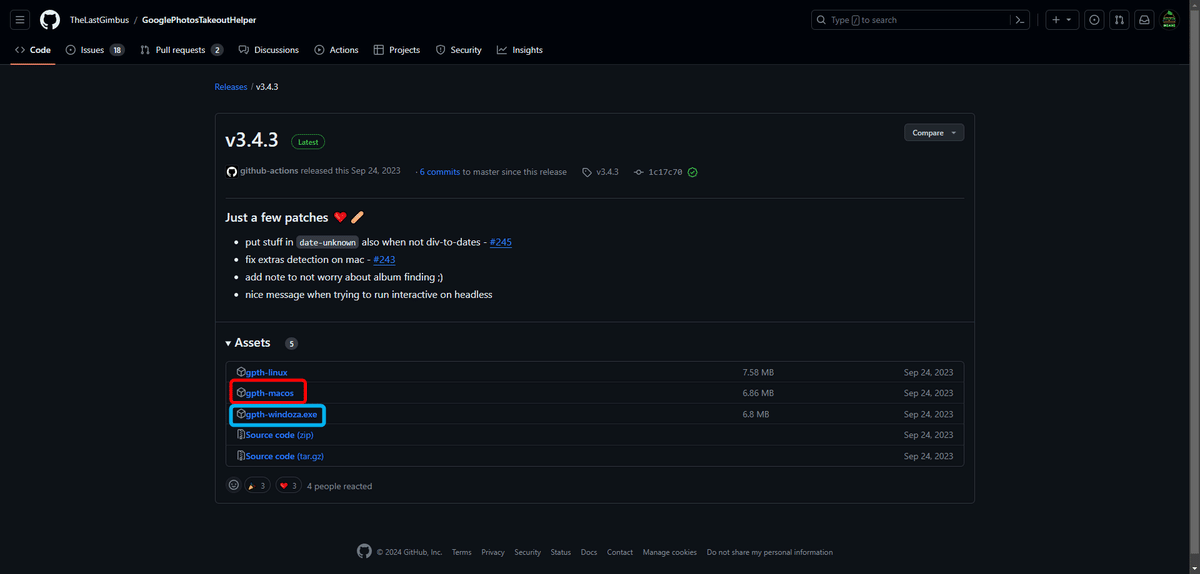
Task: Click the '4 people reacted' text
Action: point(339,486)
